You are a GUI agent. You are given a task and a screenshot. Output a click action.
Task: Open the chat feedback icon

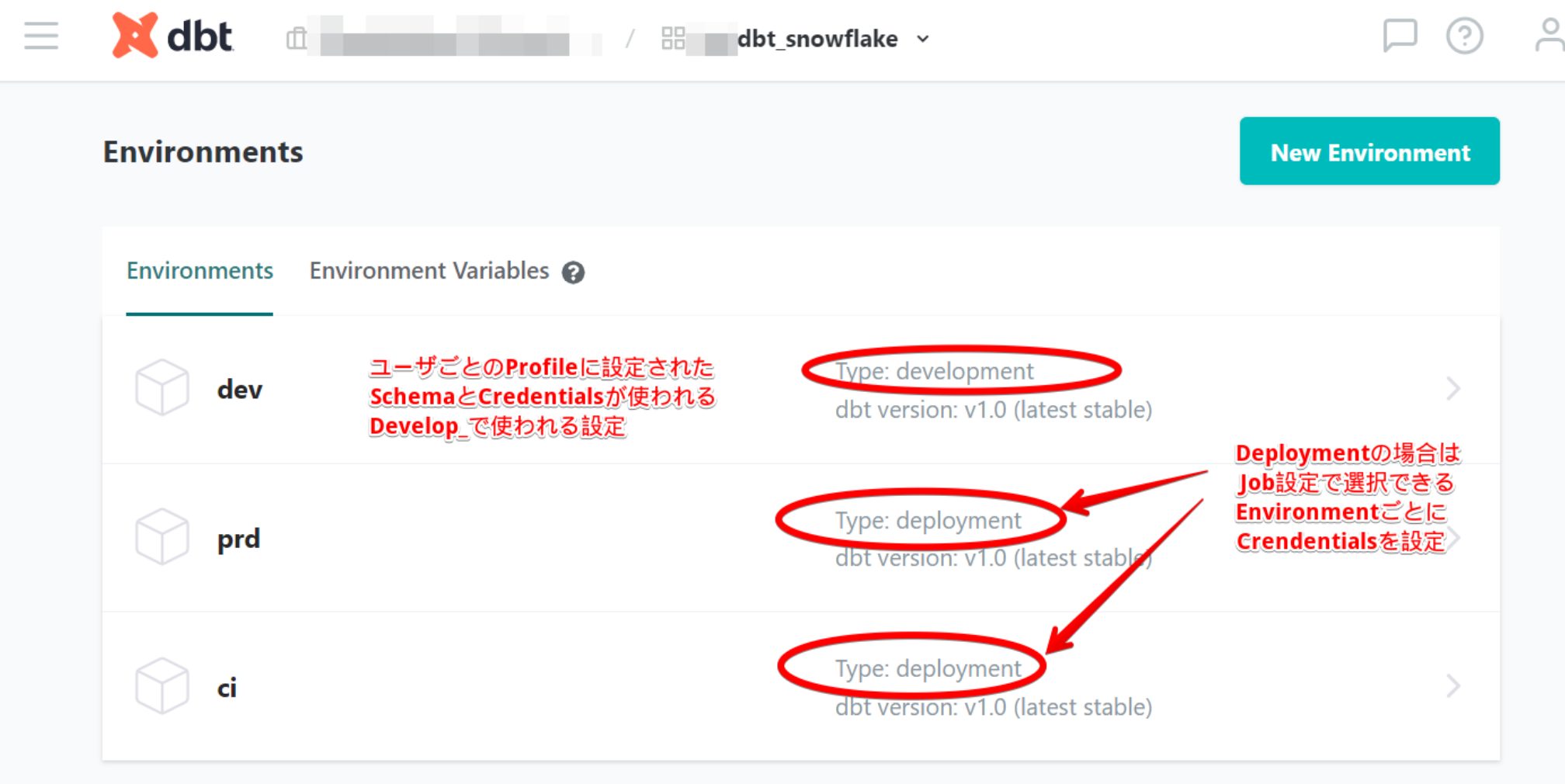(1400, 36)
